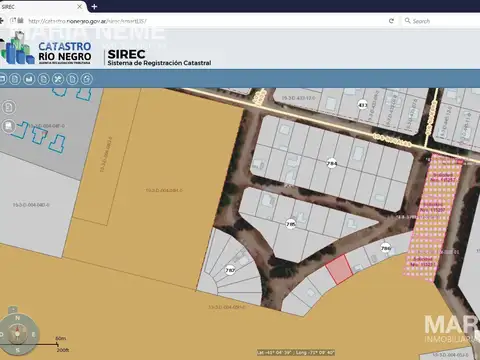Click parcel label 19-3-D-004-040-0

point(31,205)
